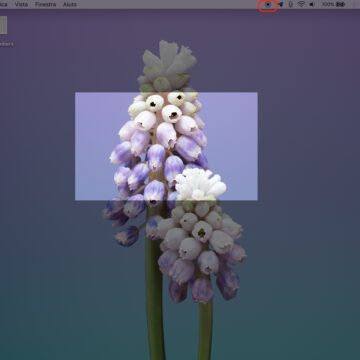Open the Wi-Fi status menu

click(x=301, y=4)
